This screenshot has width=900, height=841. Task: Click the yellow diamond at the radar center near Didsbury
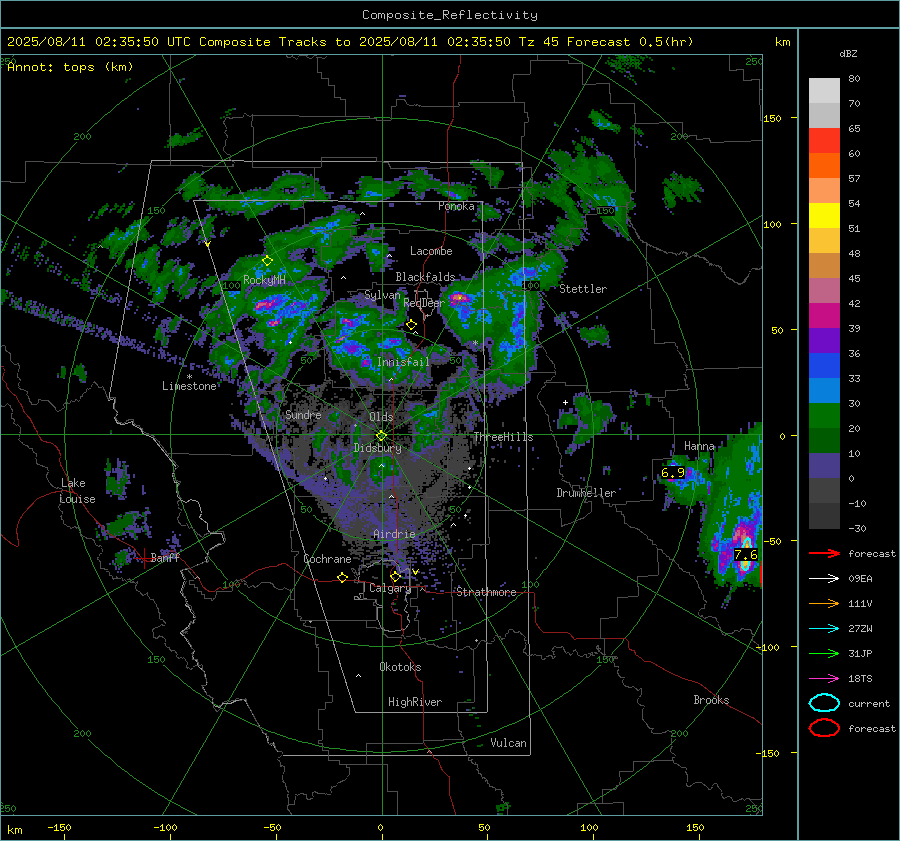coord(381,436)
